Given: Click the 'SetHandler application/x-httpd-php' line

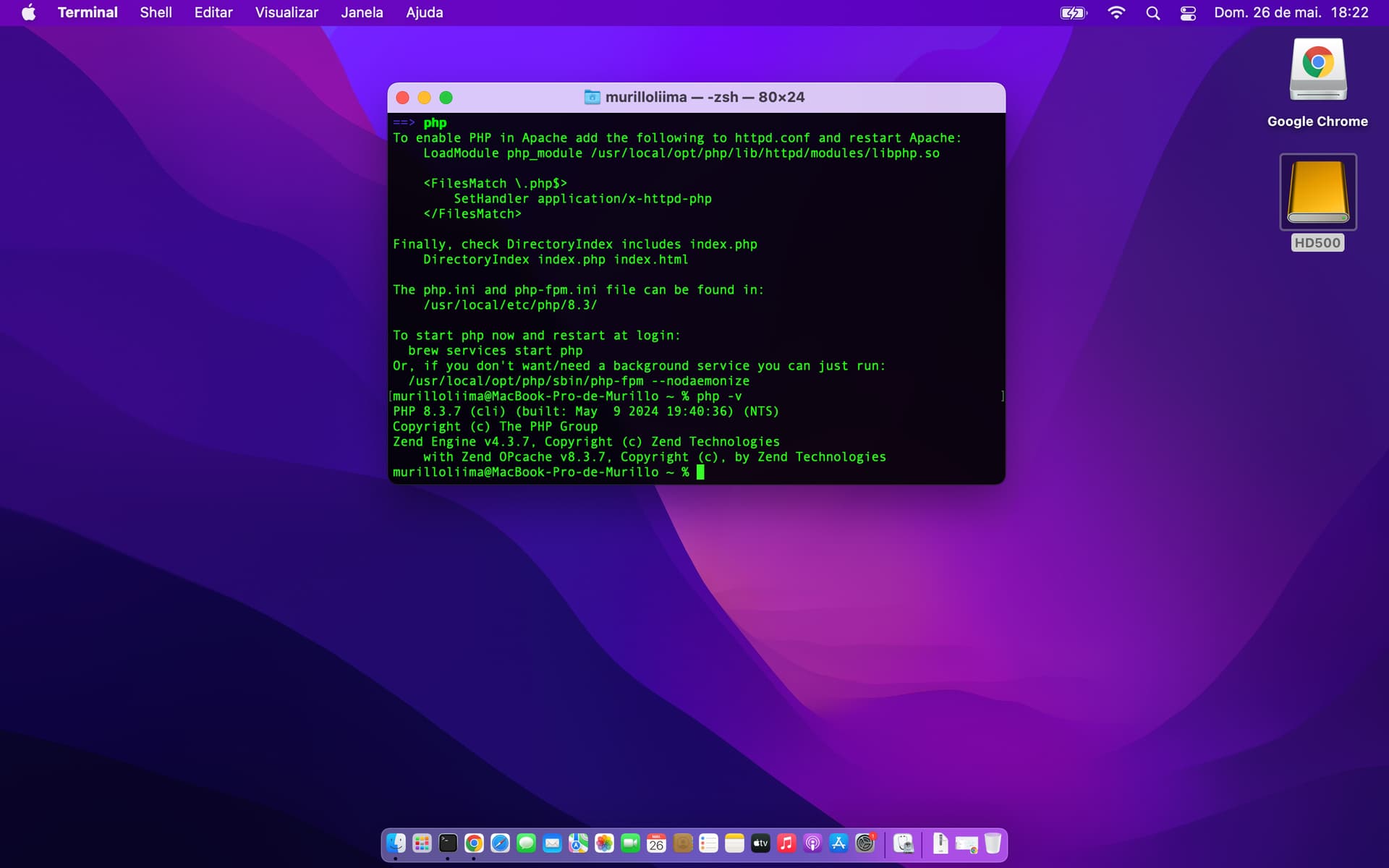Looking at the screenshot, I should [582, 199].
